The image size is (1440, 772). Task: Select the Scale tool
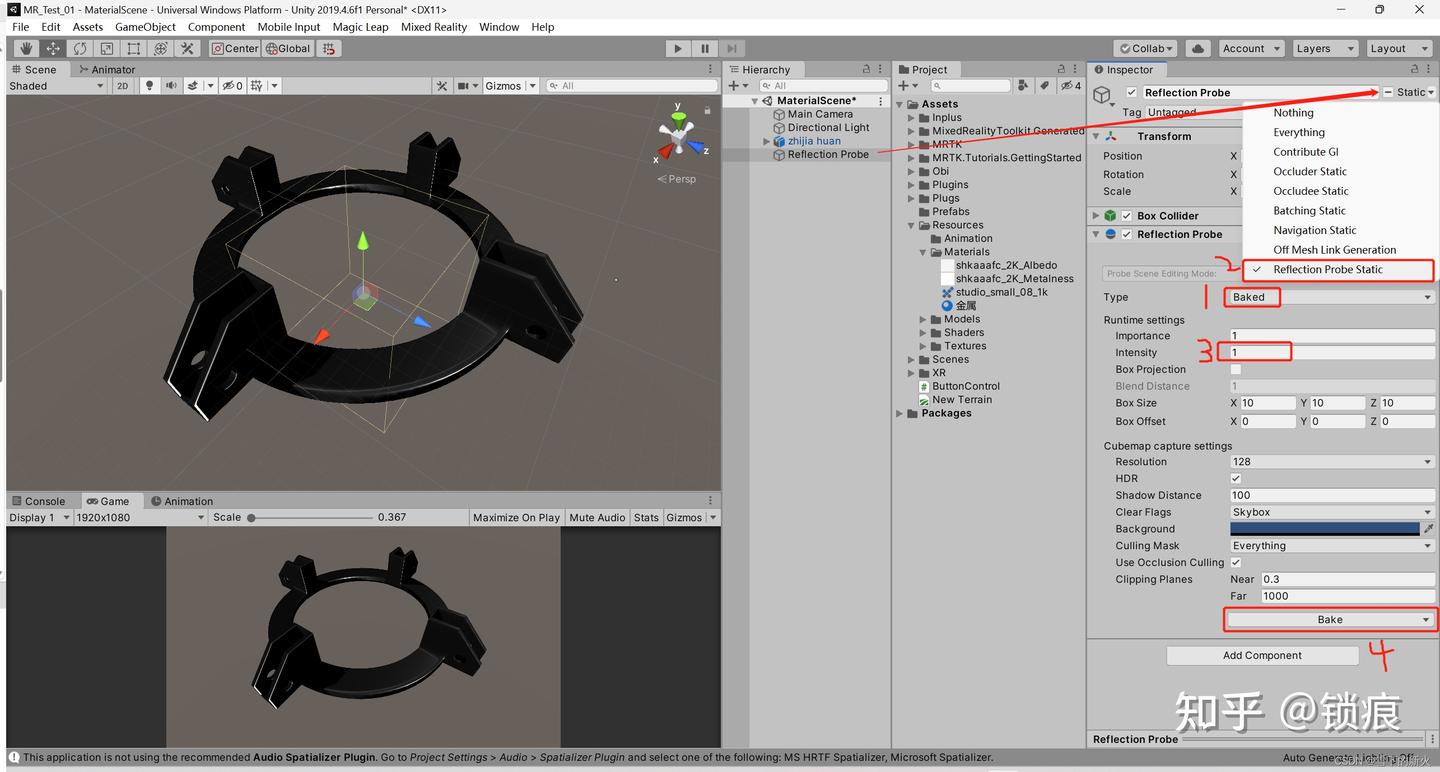[x=107, y=48]
